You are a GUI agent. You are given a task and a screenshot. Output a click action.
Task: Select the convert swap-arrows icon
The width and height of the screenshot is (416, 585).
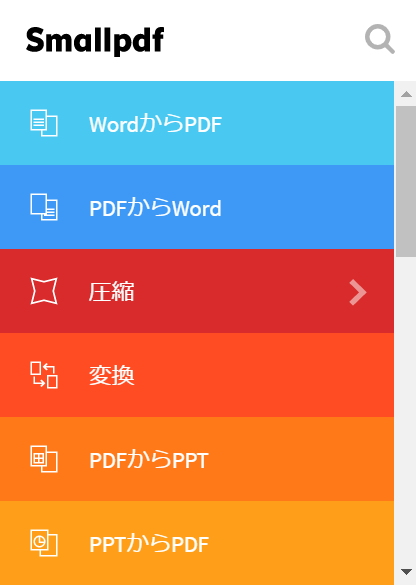[x=44, y=375]
